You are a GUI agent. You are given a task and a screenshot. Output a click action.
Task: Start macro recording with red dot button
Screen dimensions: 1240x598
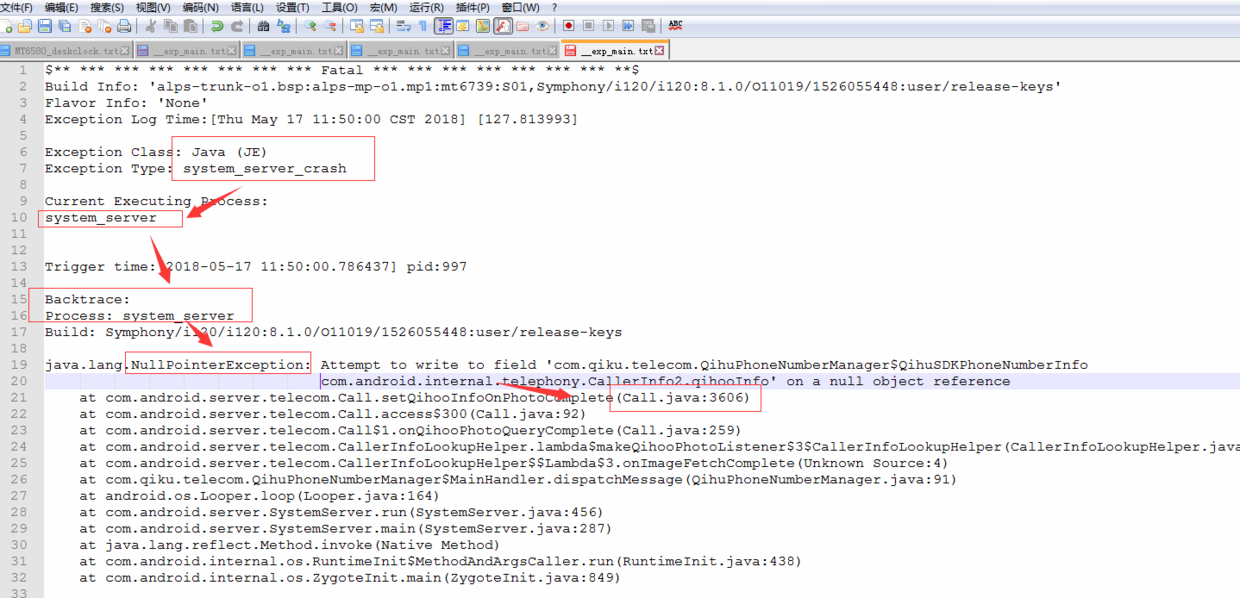point(569,25)
